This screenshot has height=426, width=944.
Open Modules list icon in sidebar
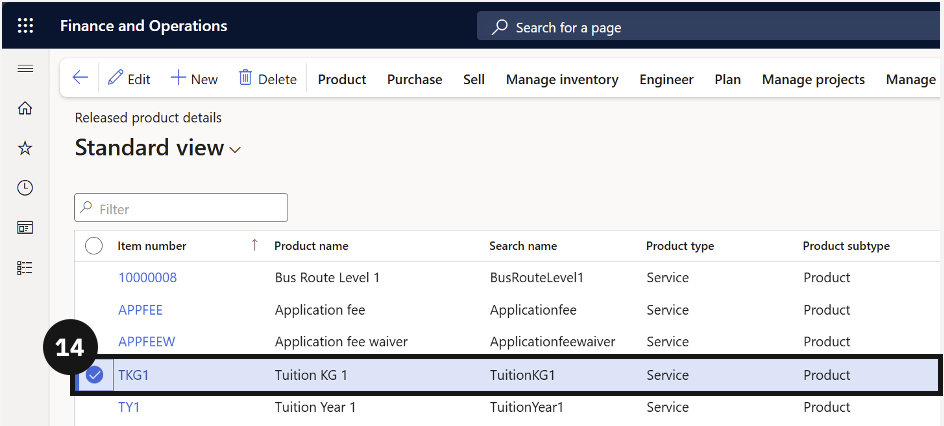click(x=25, y=268)
